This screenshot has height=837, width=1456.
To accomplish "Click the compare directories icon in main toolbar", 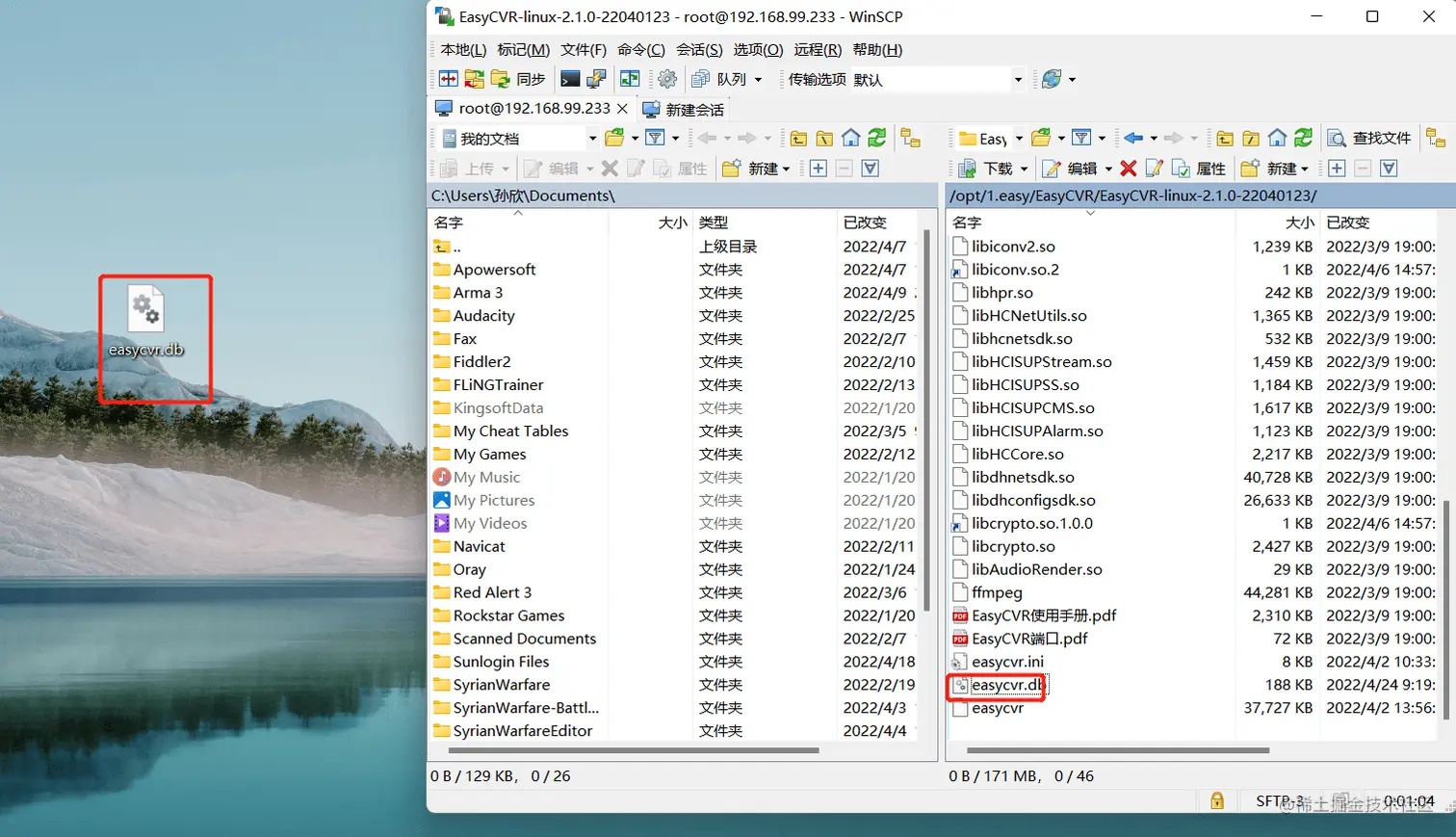I will click(x=449, y=79).
